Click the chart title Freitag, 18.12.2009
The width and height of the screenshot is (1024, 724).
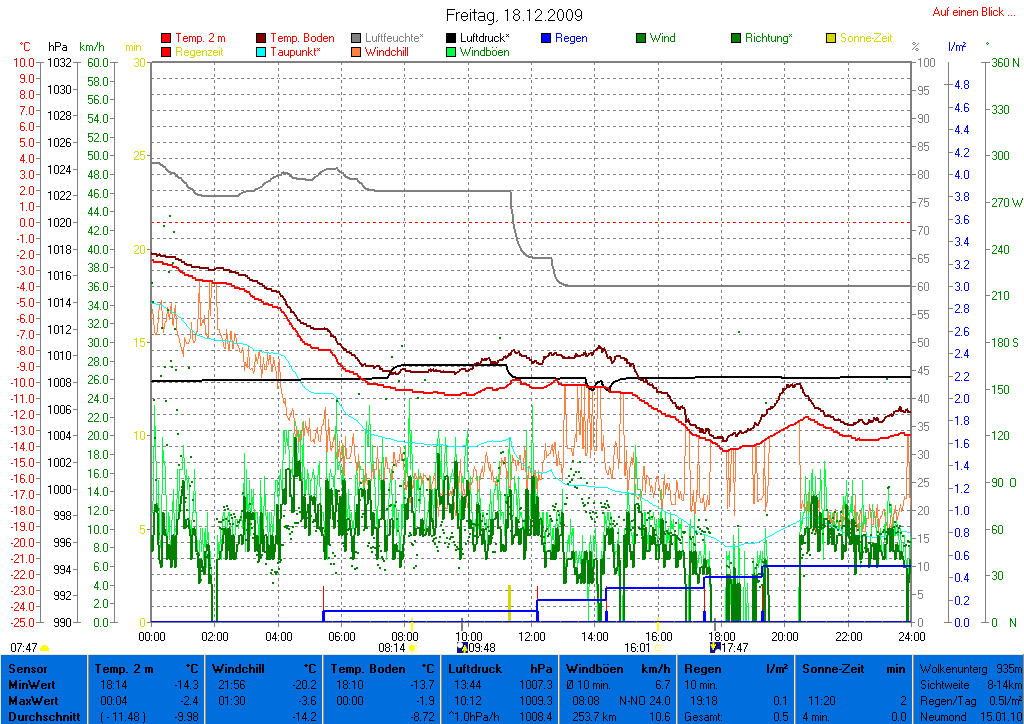coord(514,16)
